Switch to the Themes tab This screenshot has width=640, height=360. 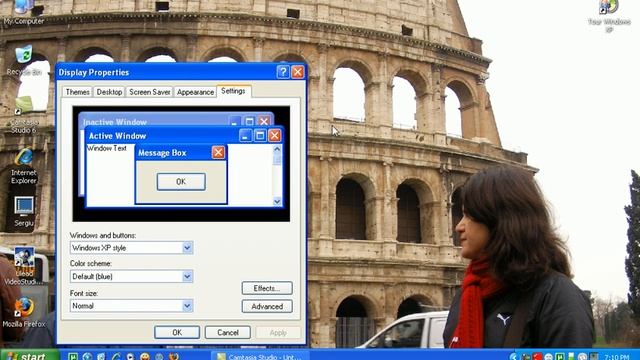(x=77, y=92)
